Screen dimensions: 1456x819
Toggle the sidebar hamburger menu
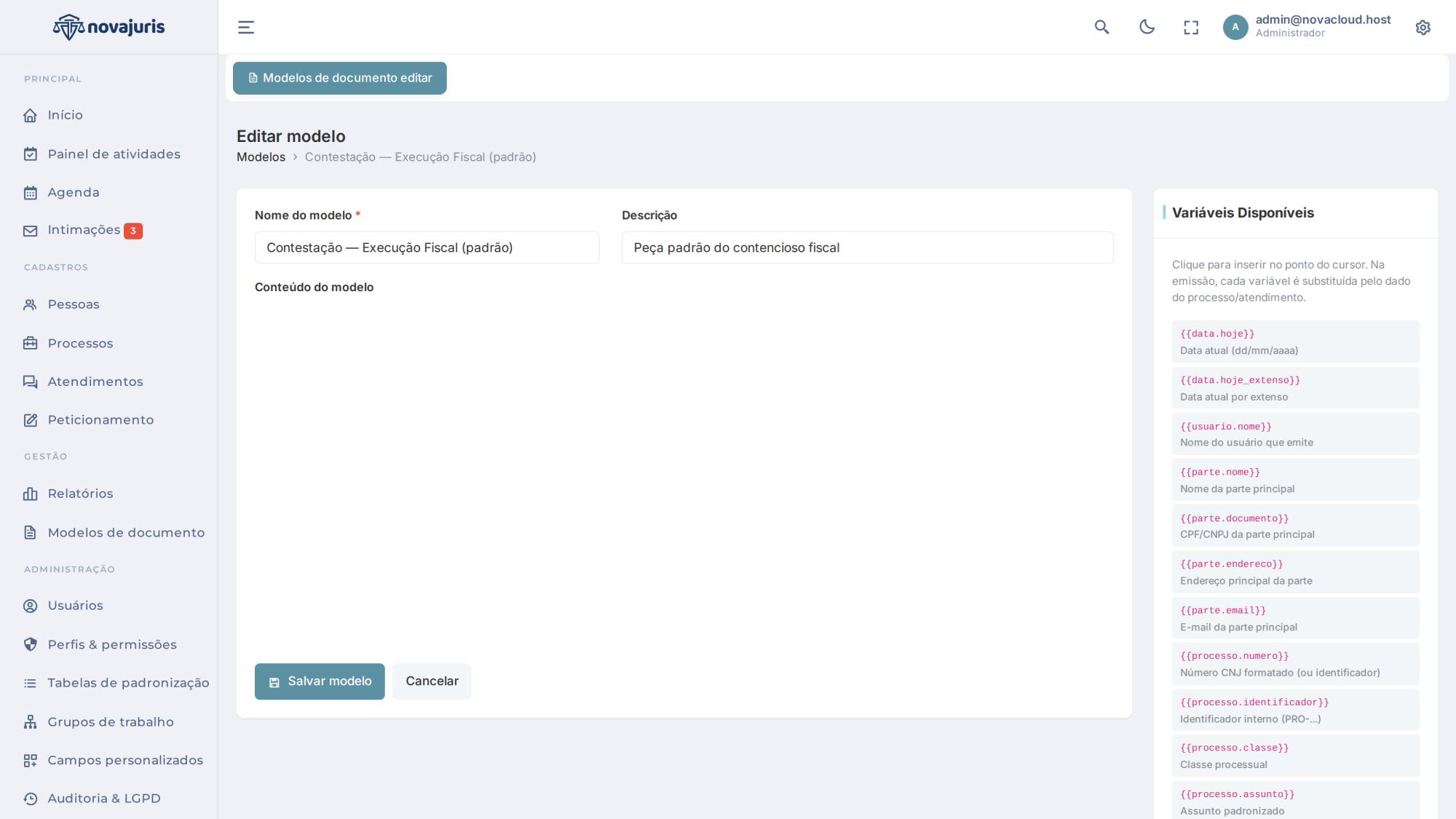tap(246, 28)
